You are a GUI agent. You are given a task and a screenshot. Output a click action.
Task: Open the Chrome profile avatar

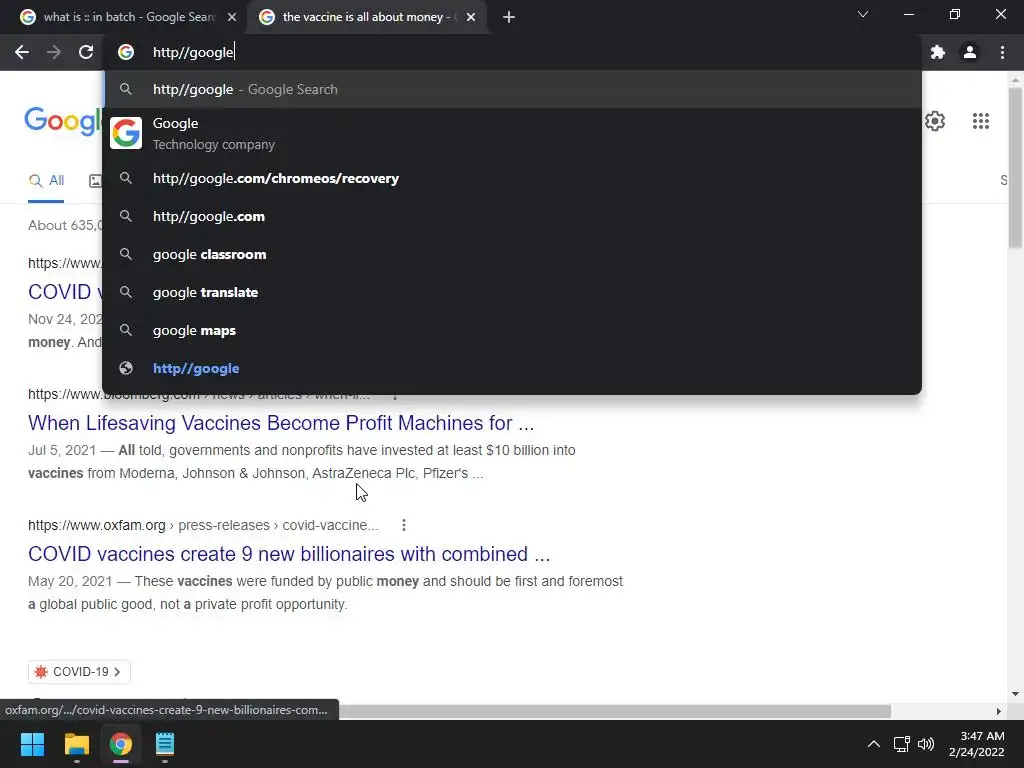click(970, 52)
